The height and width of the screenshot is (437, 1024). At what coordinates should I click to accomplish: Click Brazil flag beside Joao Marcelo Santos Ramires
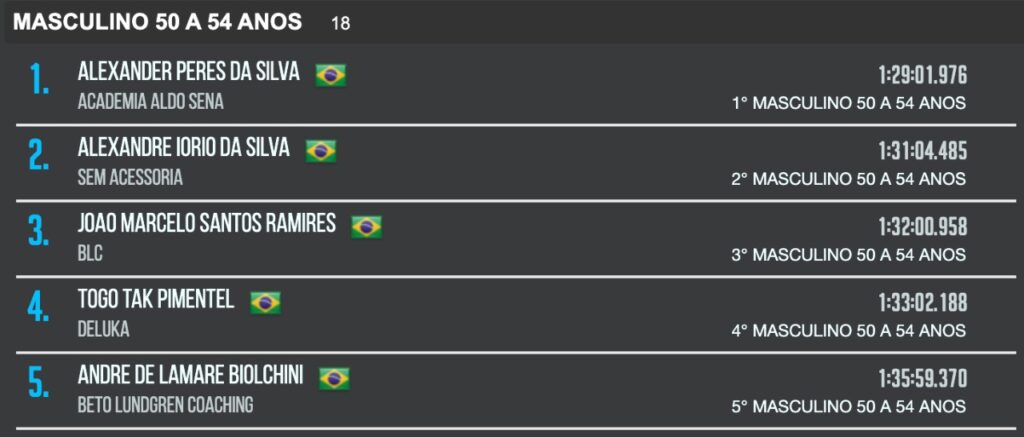point(366,227)
